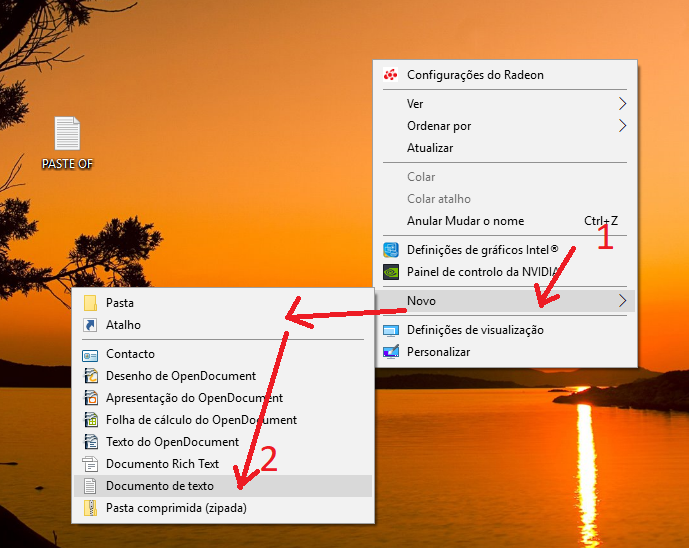Click the Rich Text document icon
The image size is (689, 548).
[x=90, y=464]
